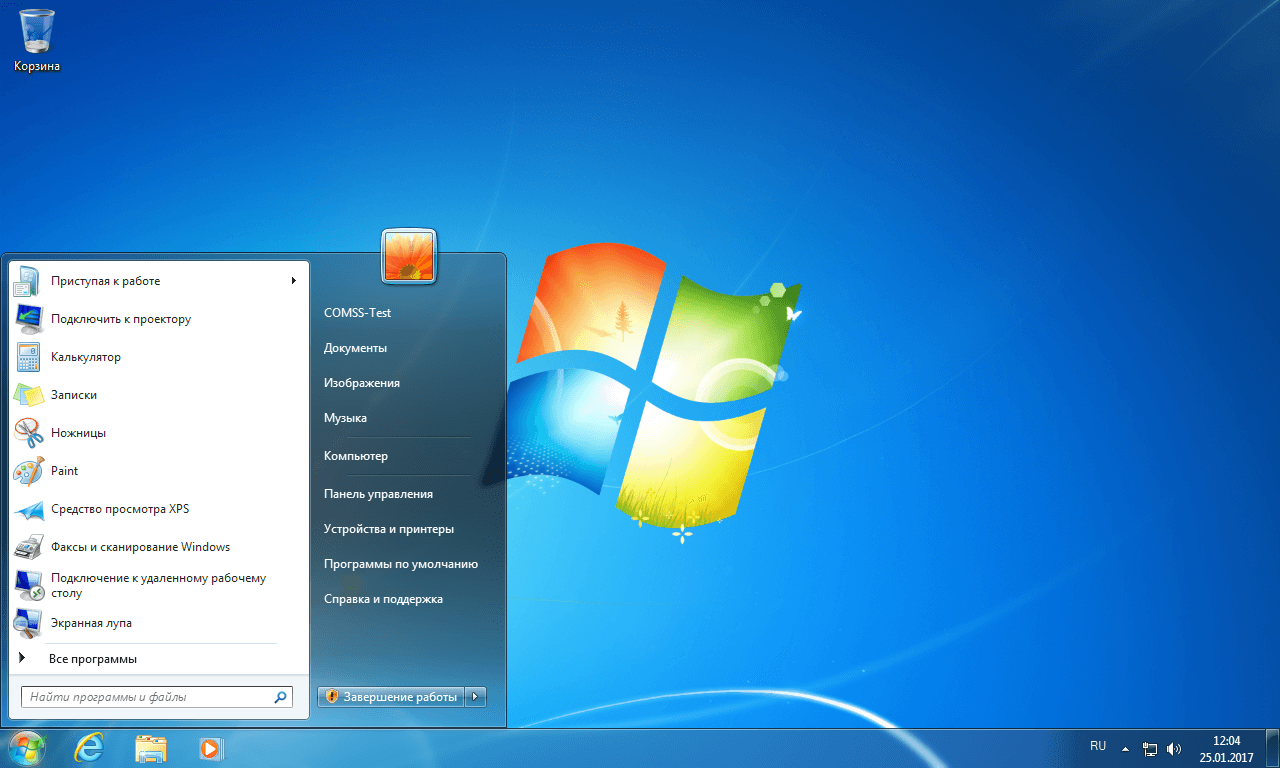Image resolution: width=1280 pixels, height=768 pixels.
Task: Click the Start orb button
Action: pyautogui.click(x=27, y=747)
